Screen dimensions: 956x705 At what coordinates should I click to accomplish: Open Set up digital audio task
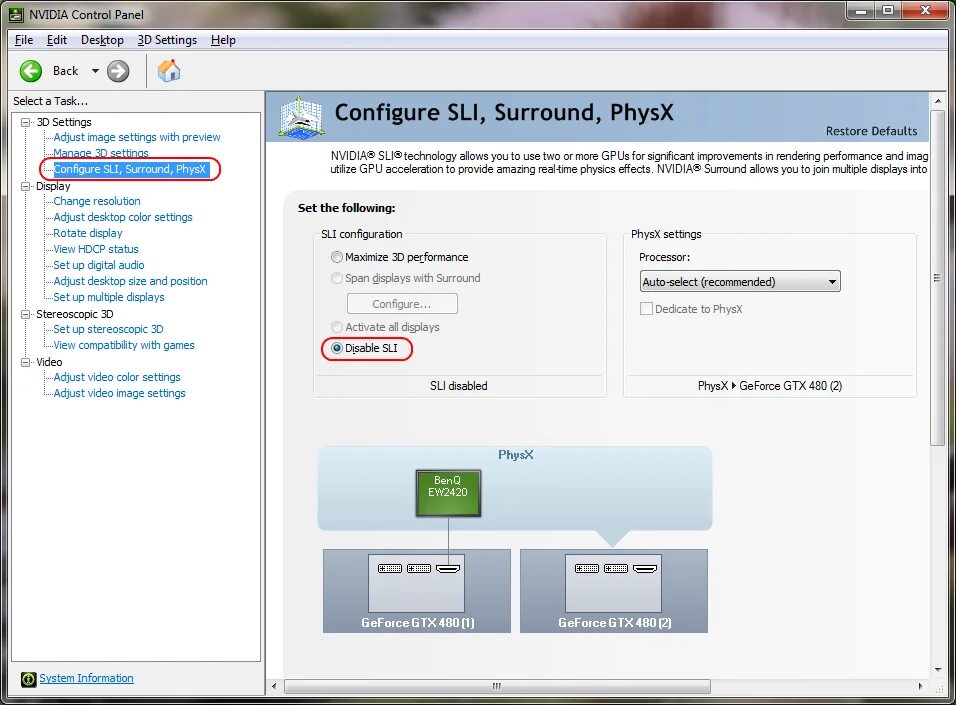pos(99,265)
